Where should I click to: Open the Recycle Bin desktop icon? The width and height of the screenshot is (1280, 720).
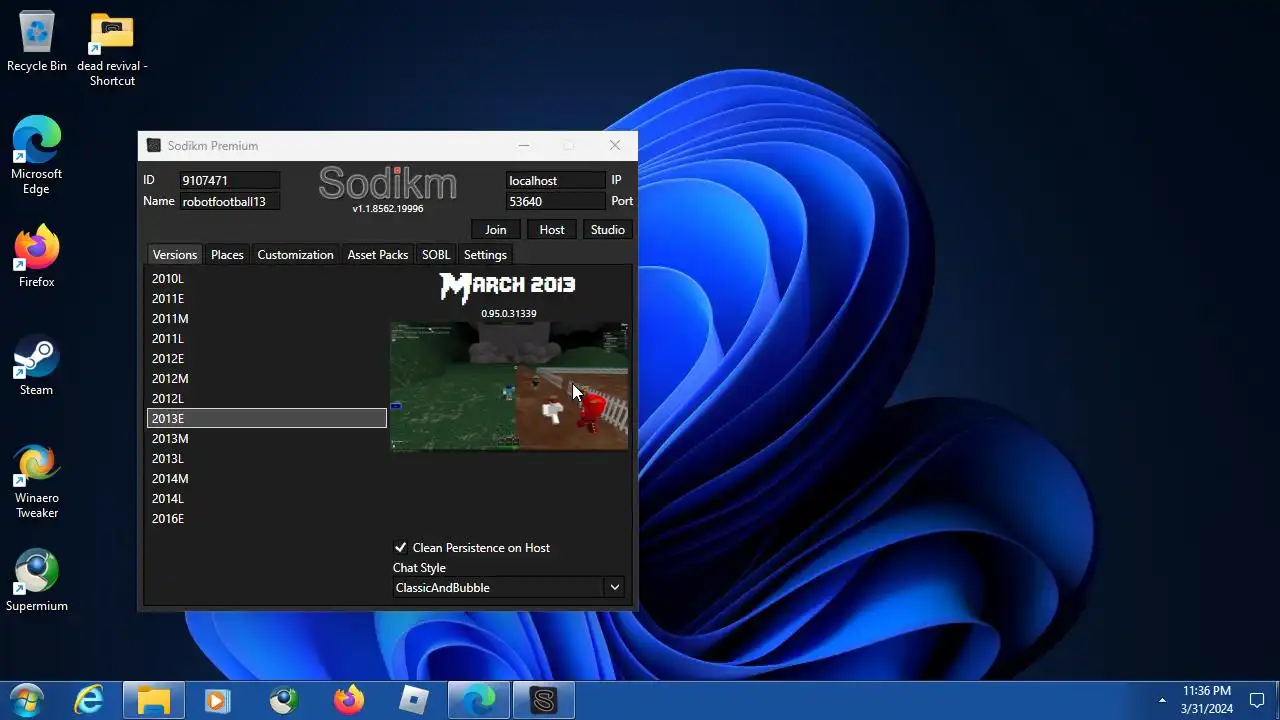(37, 42)
